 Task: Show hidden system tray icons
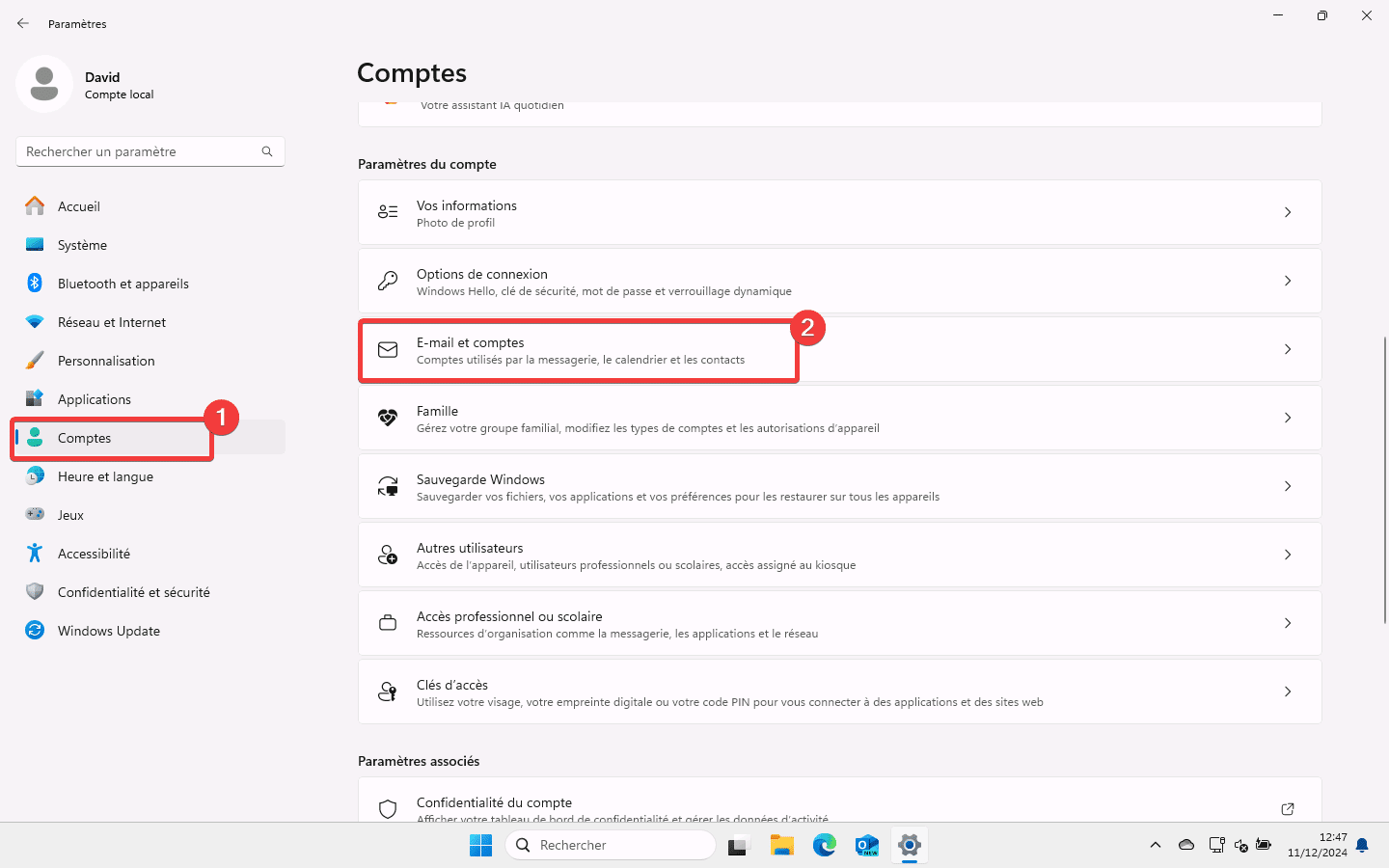[x=1155, y=846]
